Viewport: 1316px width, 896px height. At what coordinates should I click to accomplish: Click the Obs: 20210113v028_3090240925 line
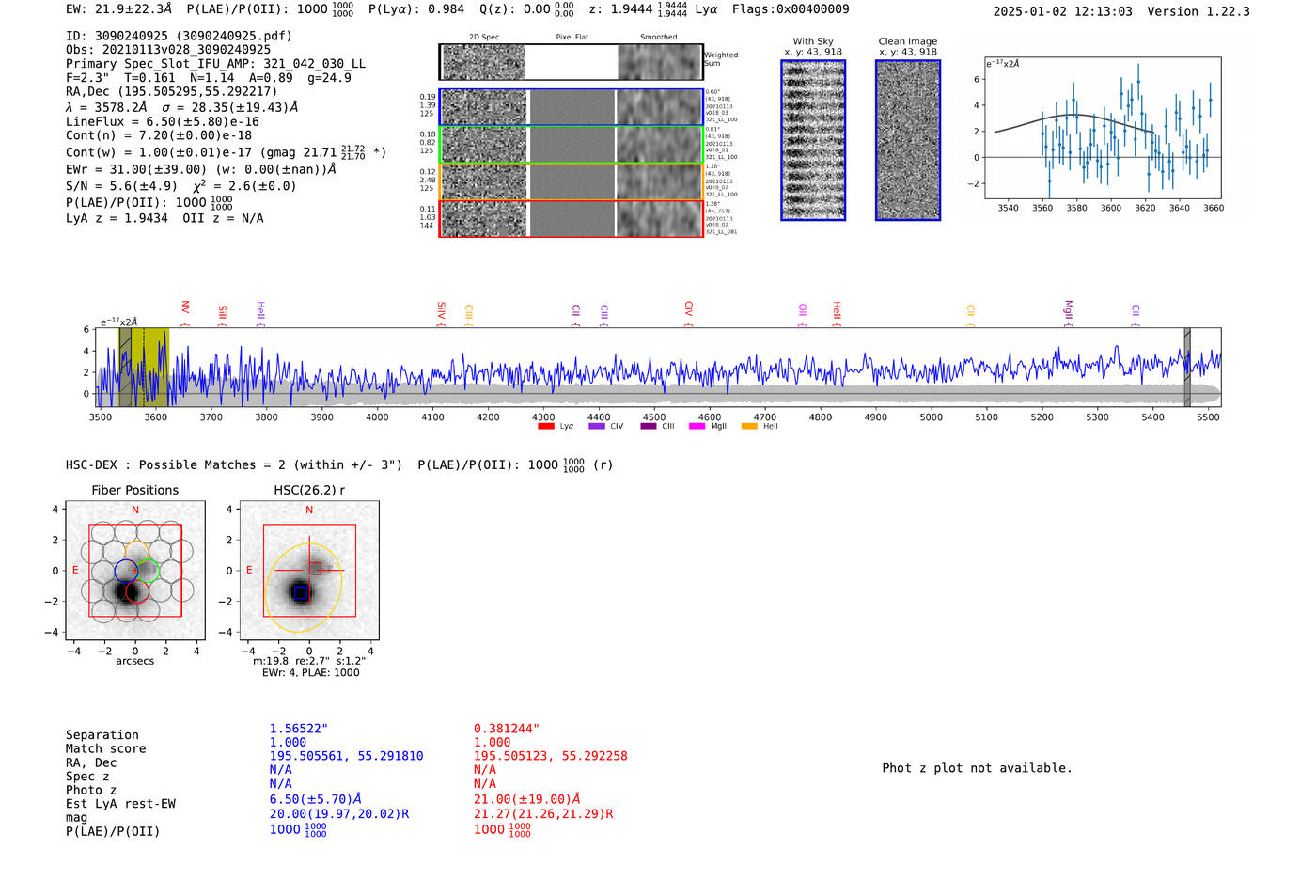coord(168,50)
